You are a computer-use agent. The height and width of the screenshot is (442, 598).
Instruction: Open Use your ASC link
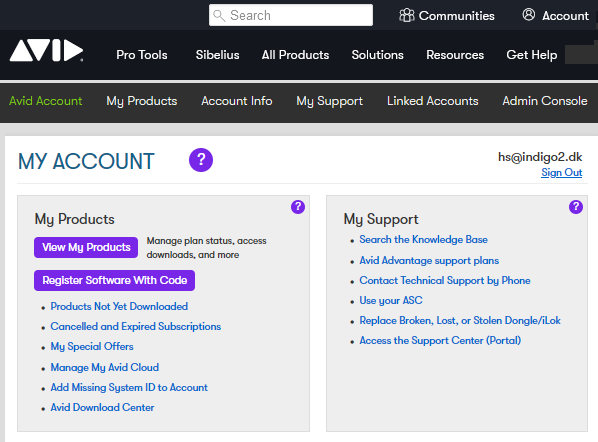point(391,301)
